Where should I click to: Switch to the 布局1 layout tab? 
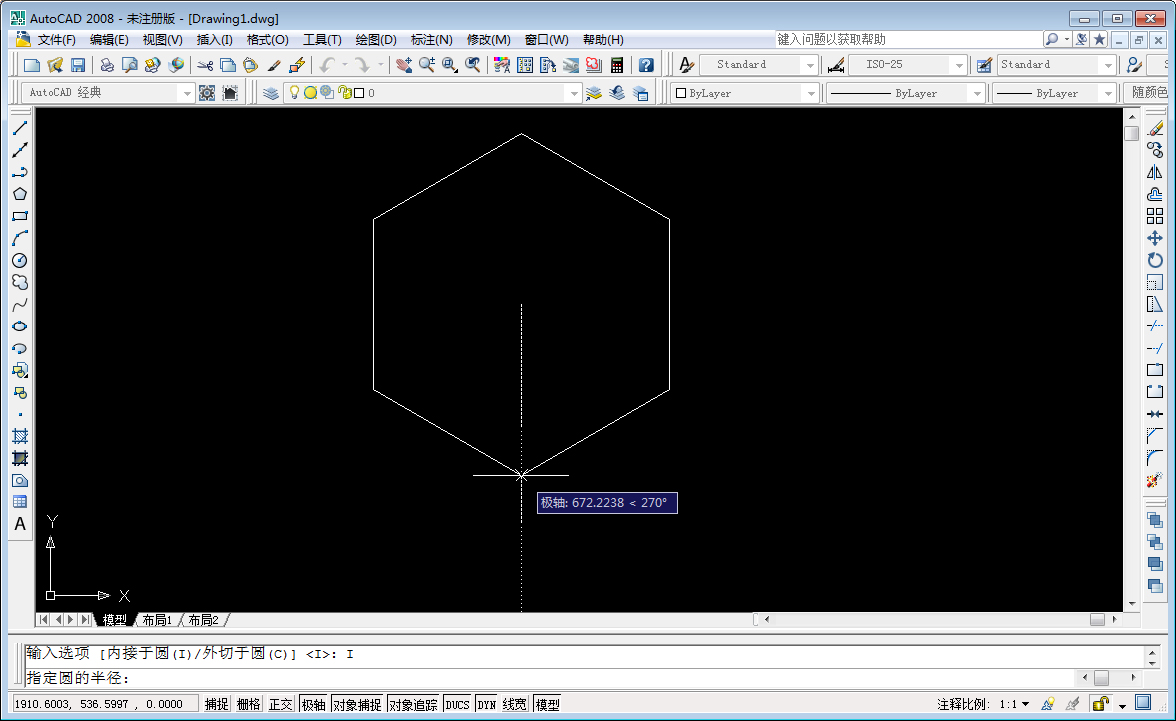click(x=157, y=620)
